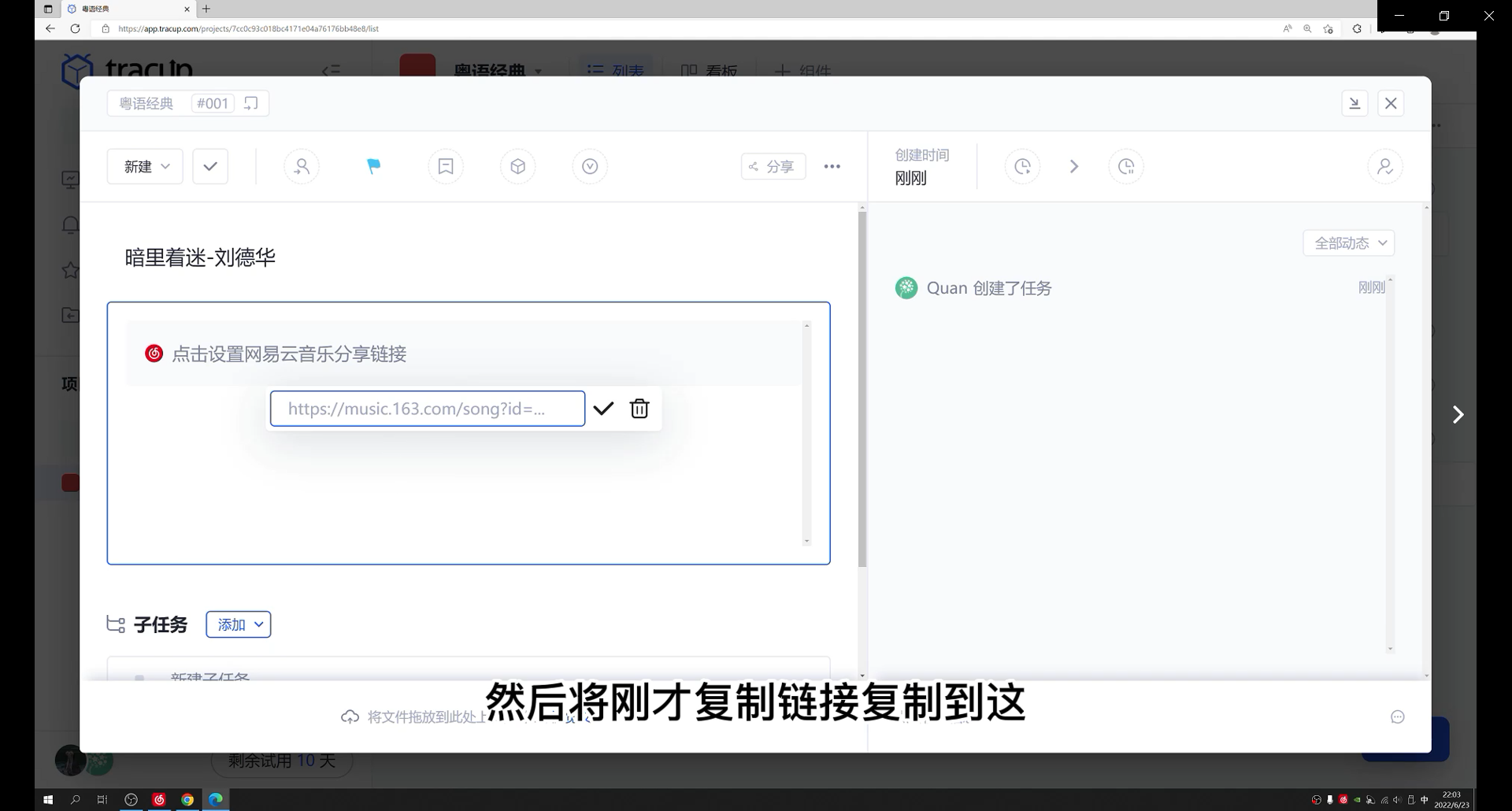Screen dimensions: 1512x811
Task: Click the confirm checkmark next to the music link field
Action: [x=604, y=408]
